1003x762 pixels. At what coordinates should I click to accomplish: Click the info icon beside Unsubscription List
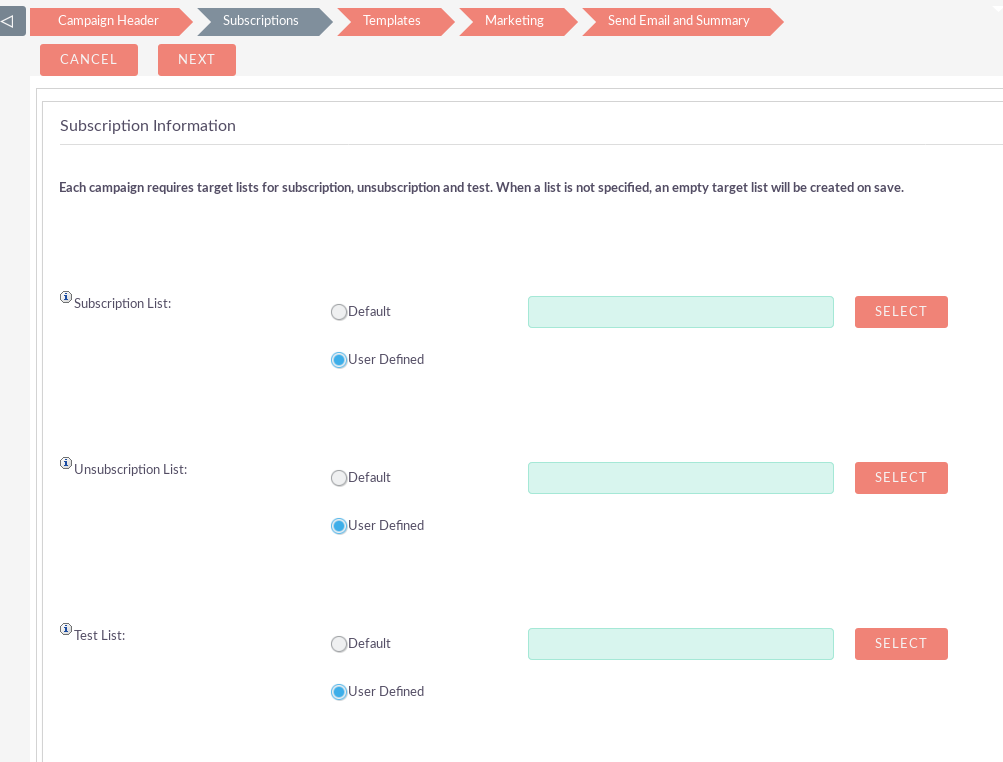click(x=66, y=463)
